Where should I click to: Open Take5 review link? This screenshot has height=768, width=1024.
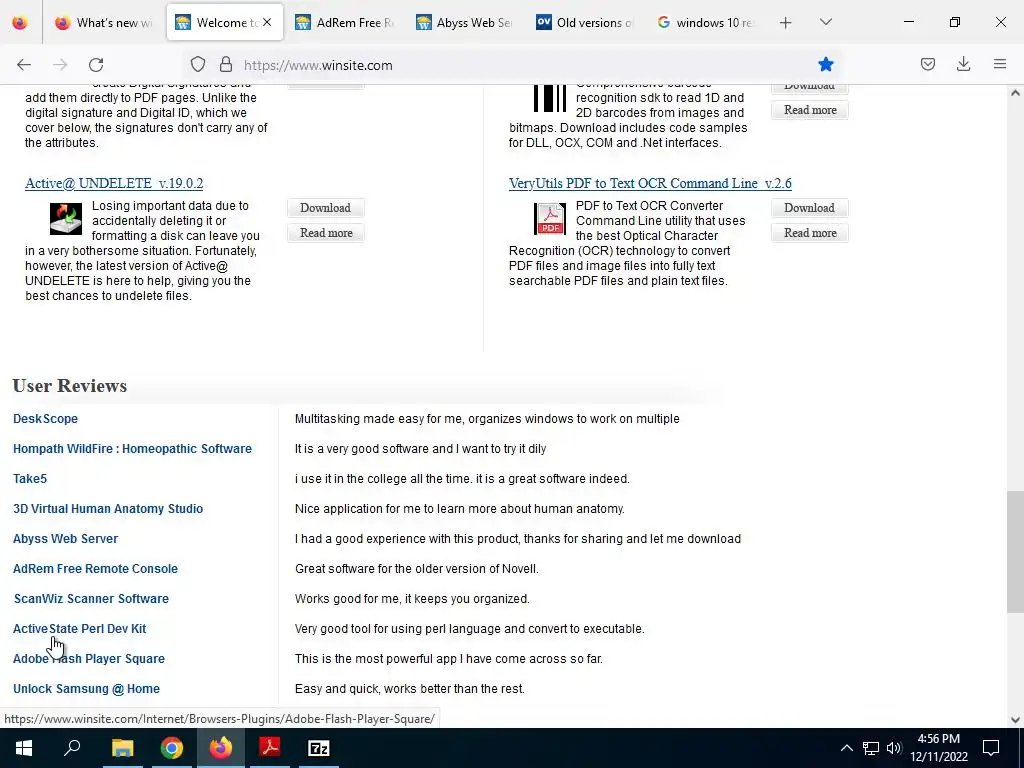coord(30,479)
